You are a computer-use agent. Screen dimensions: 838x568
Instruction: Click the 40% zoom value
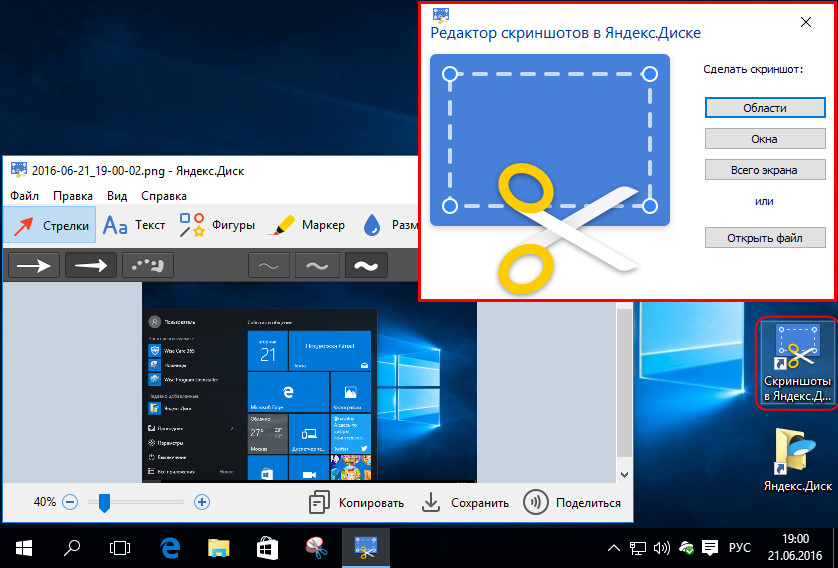pyautogui.click(x=45, y=502)
